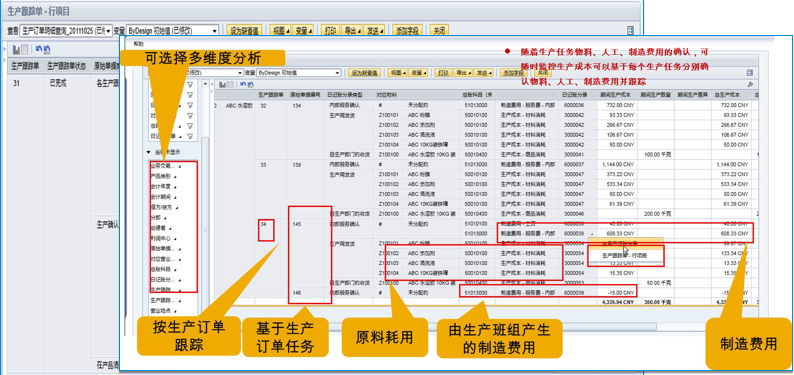Click 设为缺省值 button in front window
This screenshot has height=375, width=794.
coord(364,73)
